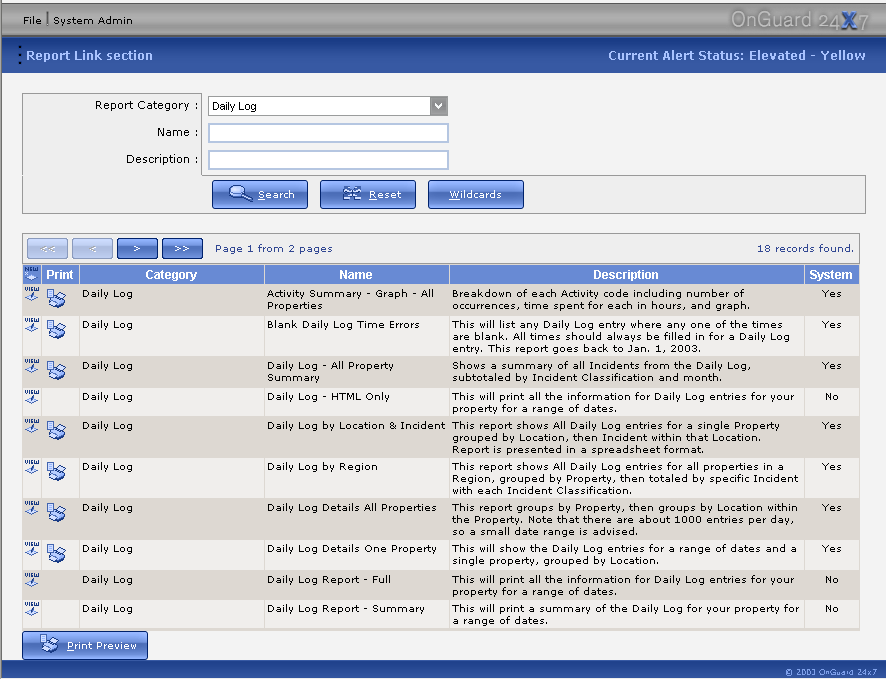Click print icon for Blank Daily Log Time Errors
Image resolution: width=886 pixels, height=679 pixels.
(x=57, y=329)
